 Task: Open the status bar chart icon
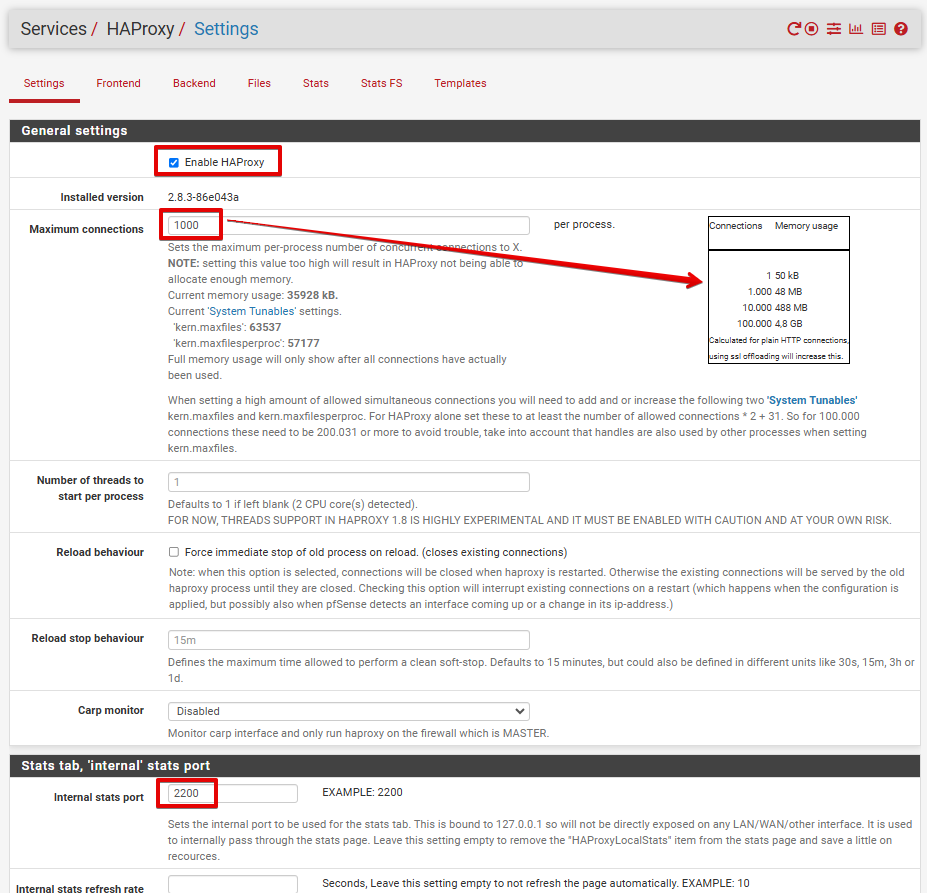pyautogui.click(x=856, y=29)
